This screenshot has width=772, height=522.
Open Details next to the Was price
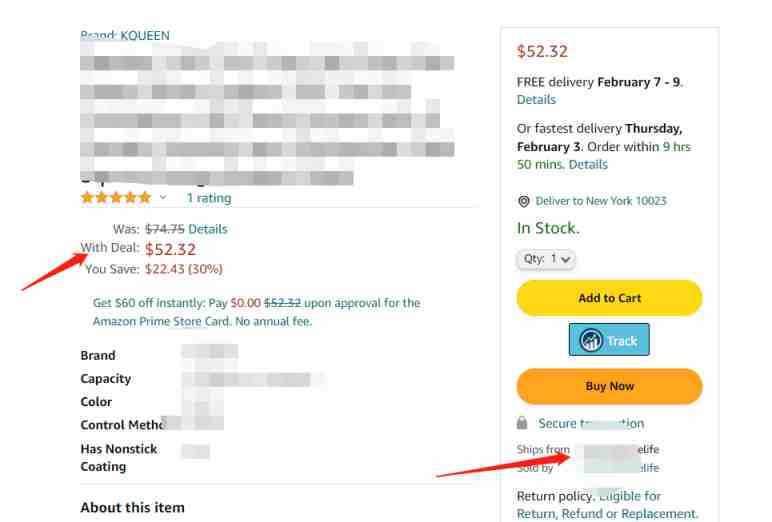(x=208, y=229)
